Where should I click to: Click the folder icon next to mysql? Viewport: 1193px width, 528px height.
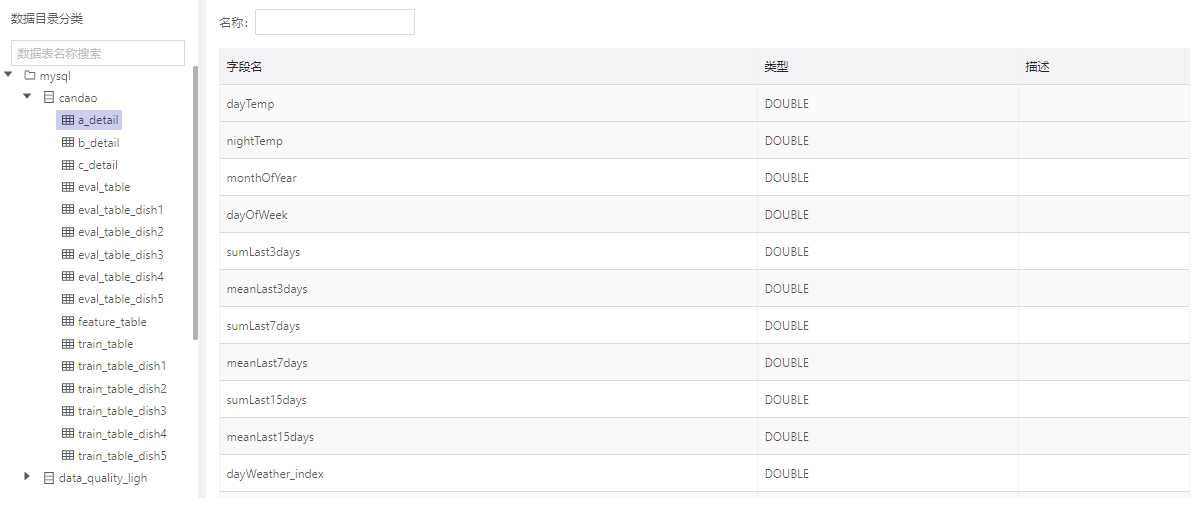(x=30, y=75)
